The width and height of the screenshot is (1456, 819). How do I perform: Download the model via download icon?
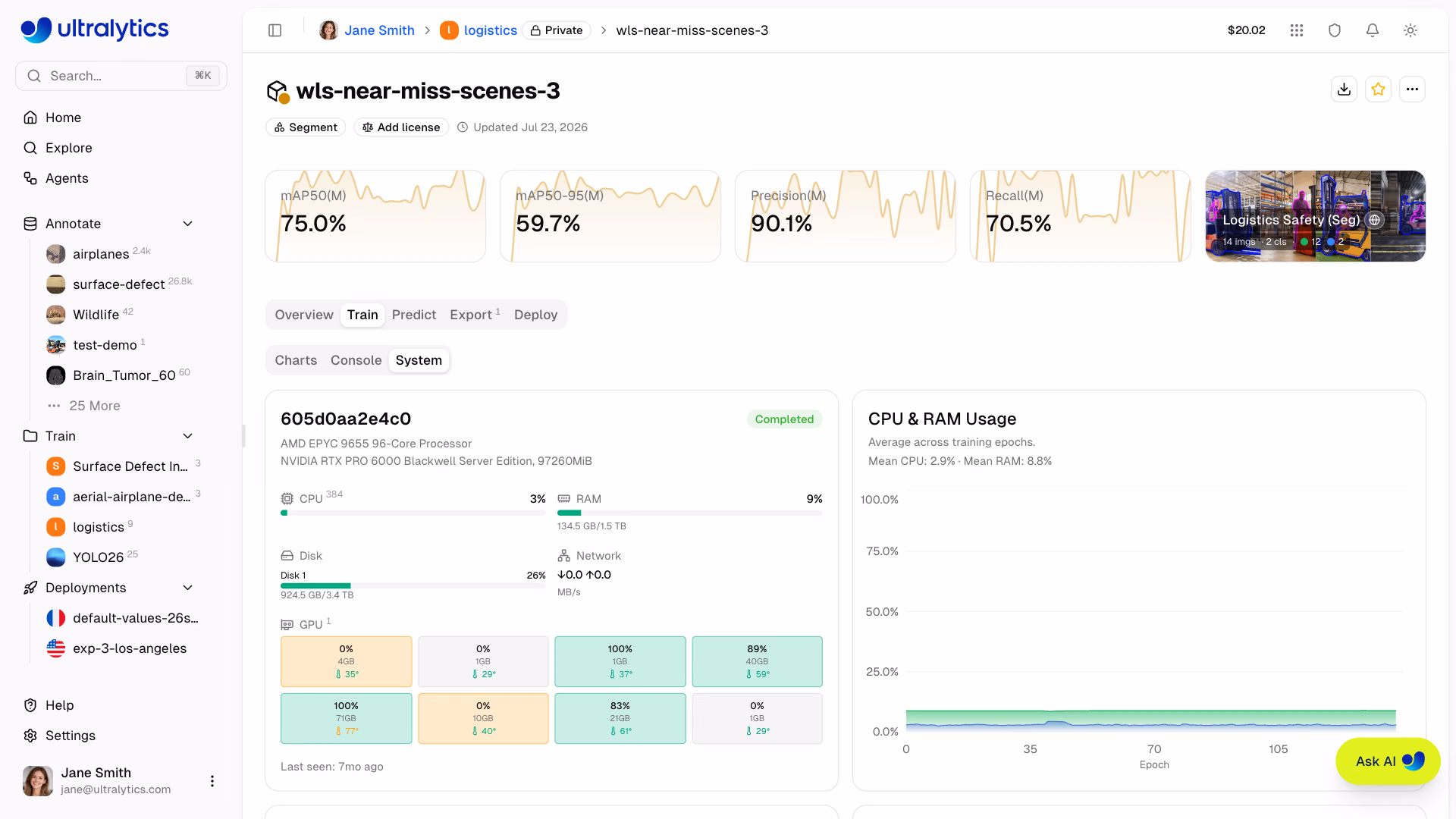coord(1345,89)
